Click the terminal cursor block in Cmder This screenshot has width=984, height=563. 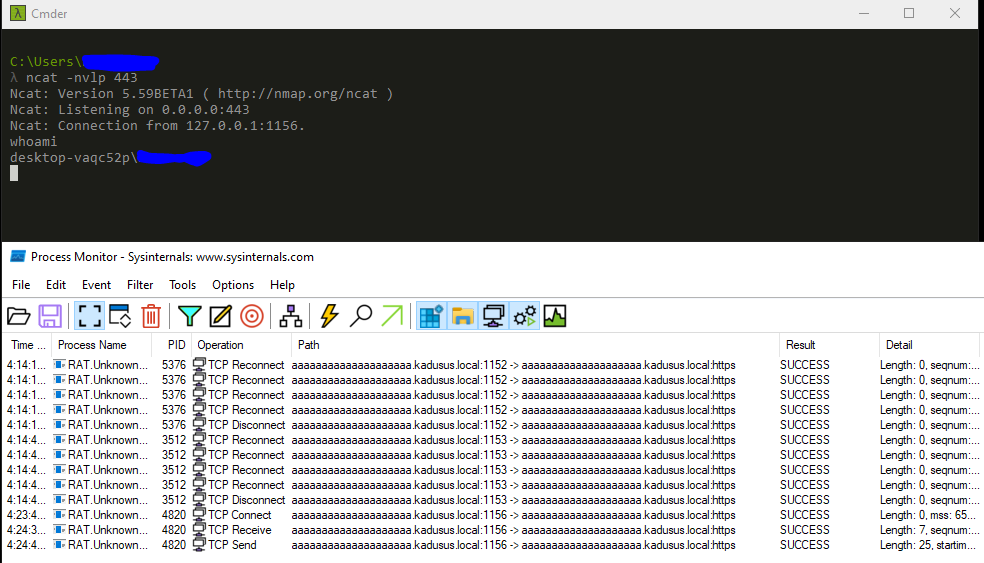[x=14, y=173]
